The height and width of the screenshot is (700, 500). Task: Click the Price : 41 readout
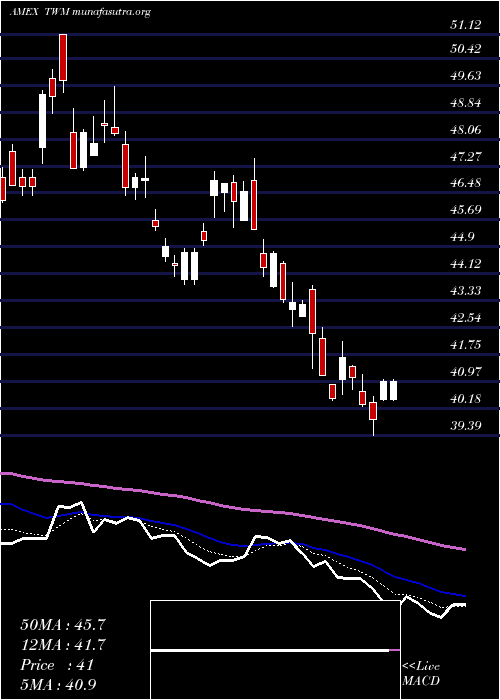(x=57, y=665)
